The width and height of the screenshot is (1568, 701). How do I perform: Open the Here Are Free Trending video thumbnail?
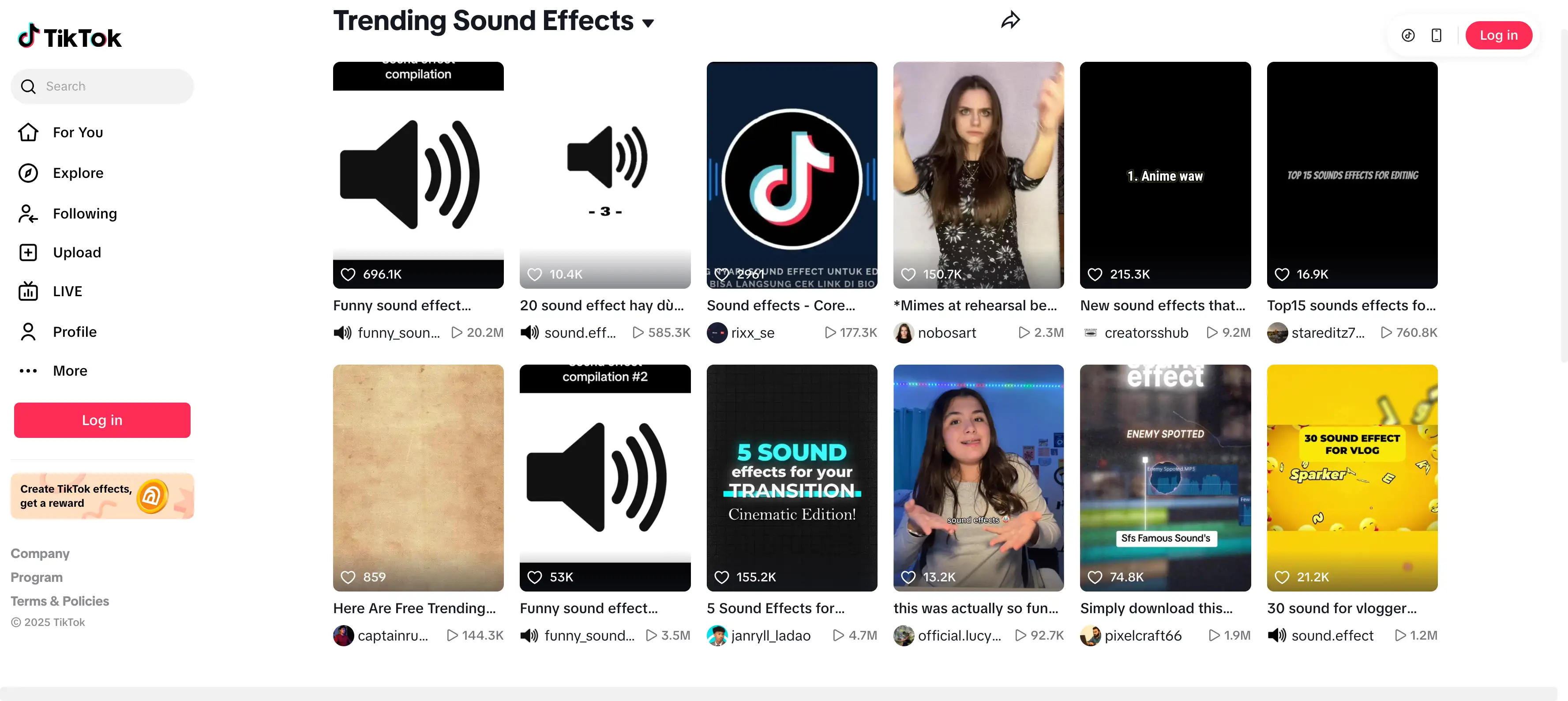[418, 478]
